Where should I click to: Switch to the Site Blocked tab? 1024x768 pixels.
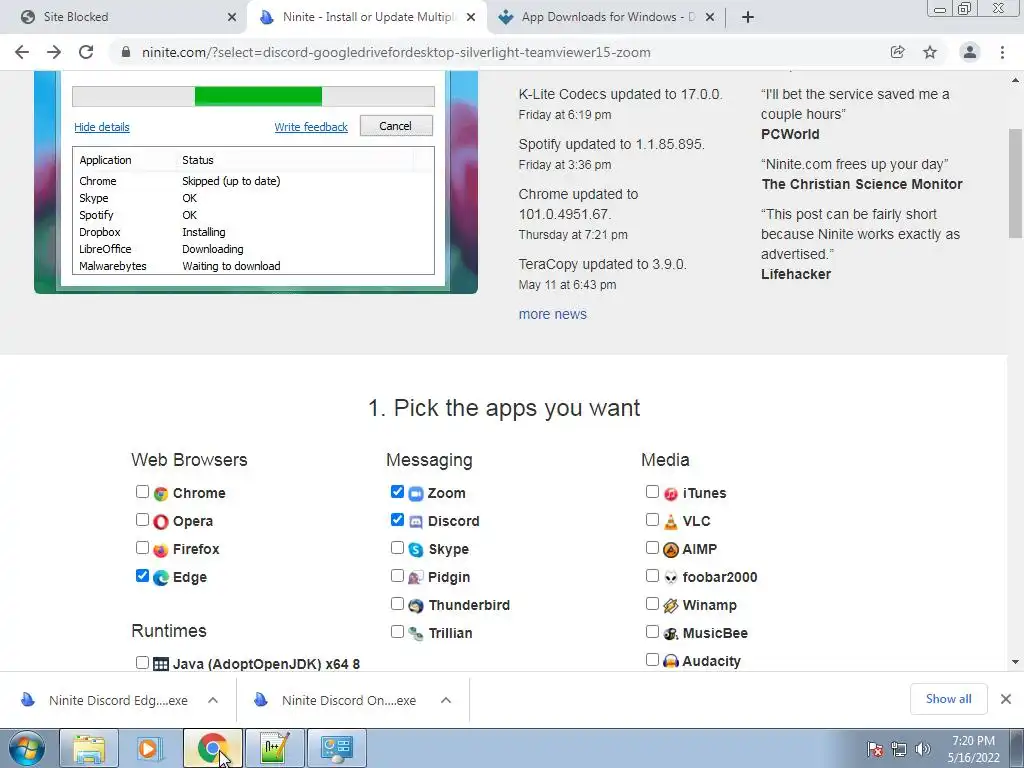(124, 17)
